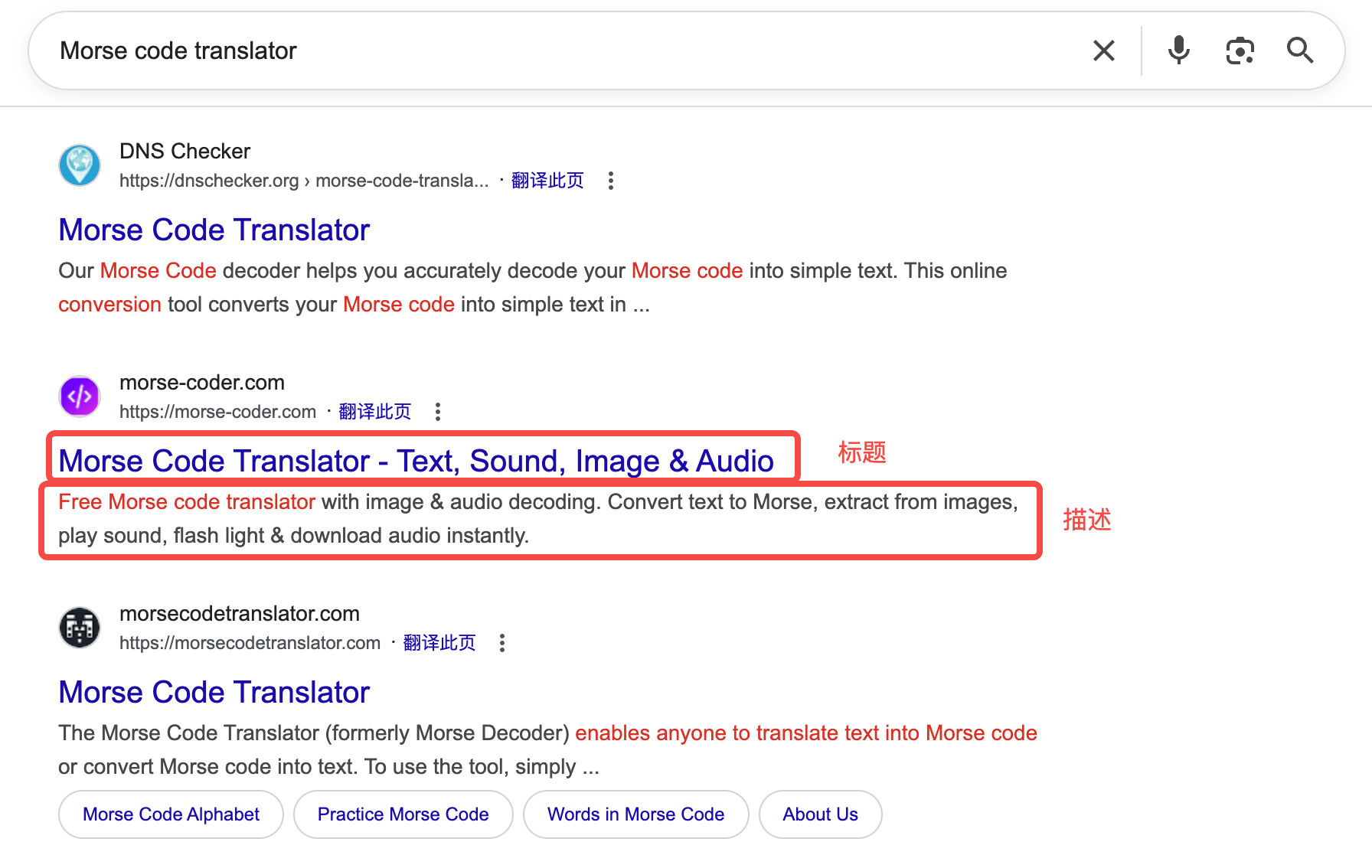Click the morsecodetranslator.com site name
This screenshot has width=1372, height=868.
pos(240,613)
